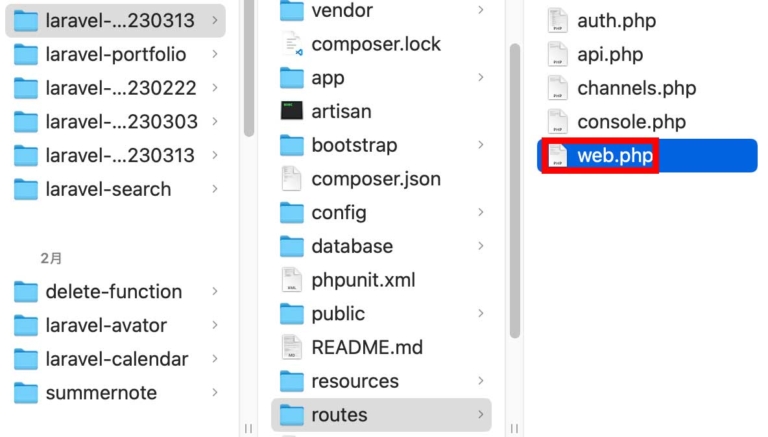This screenshot has width=768, height=437.
Task: Open the laravel-calendar folder
Action: point(116,359)
